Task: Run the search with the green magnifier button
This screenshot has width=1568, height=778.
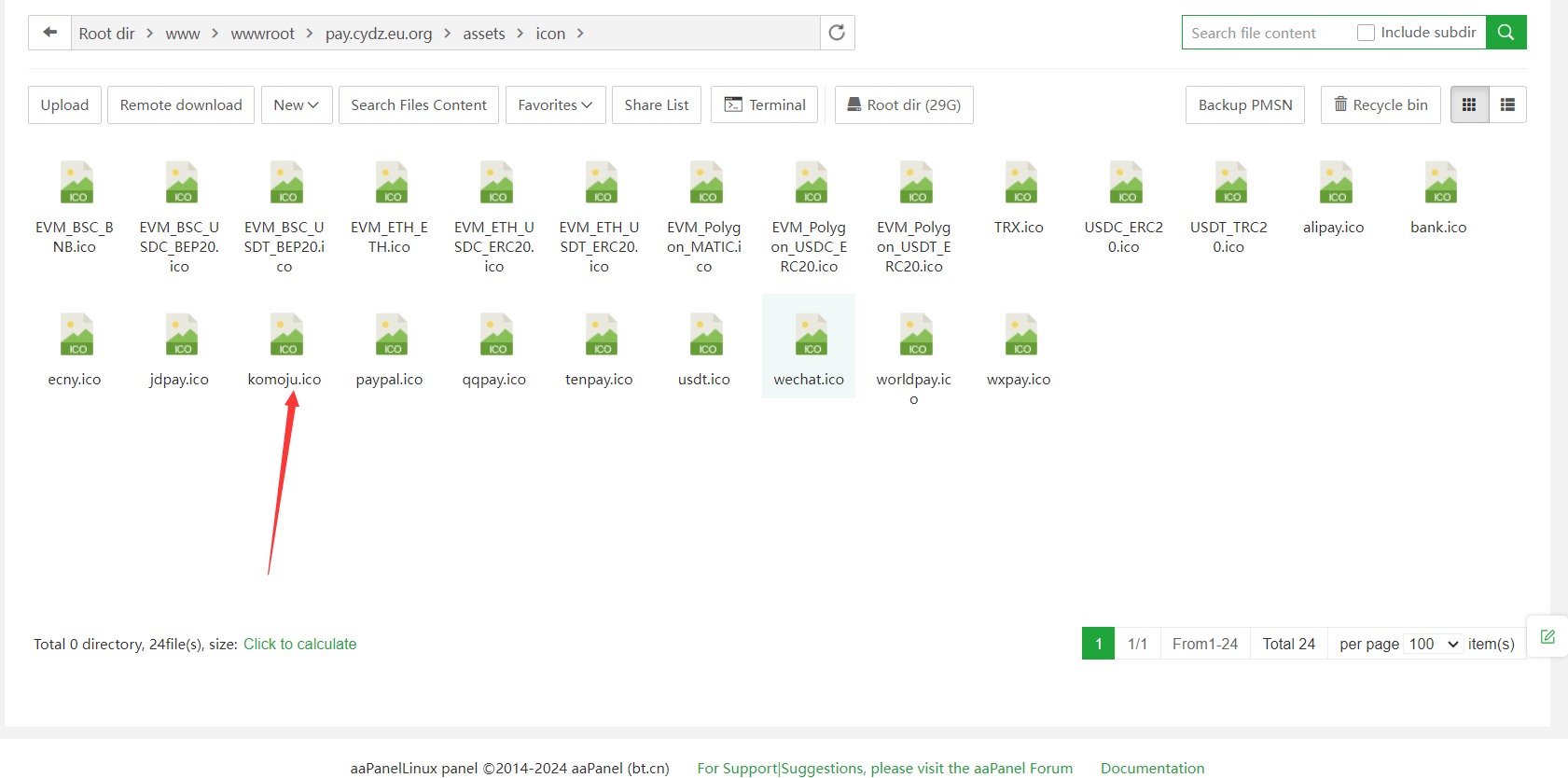Action: click(1506, 33)
